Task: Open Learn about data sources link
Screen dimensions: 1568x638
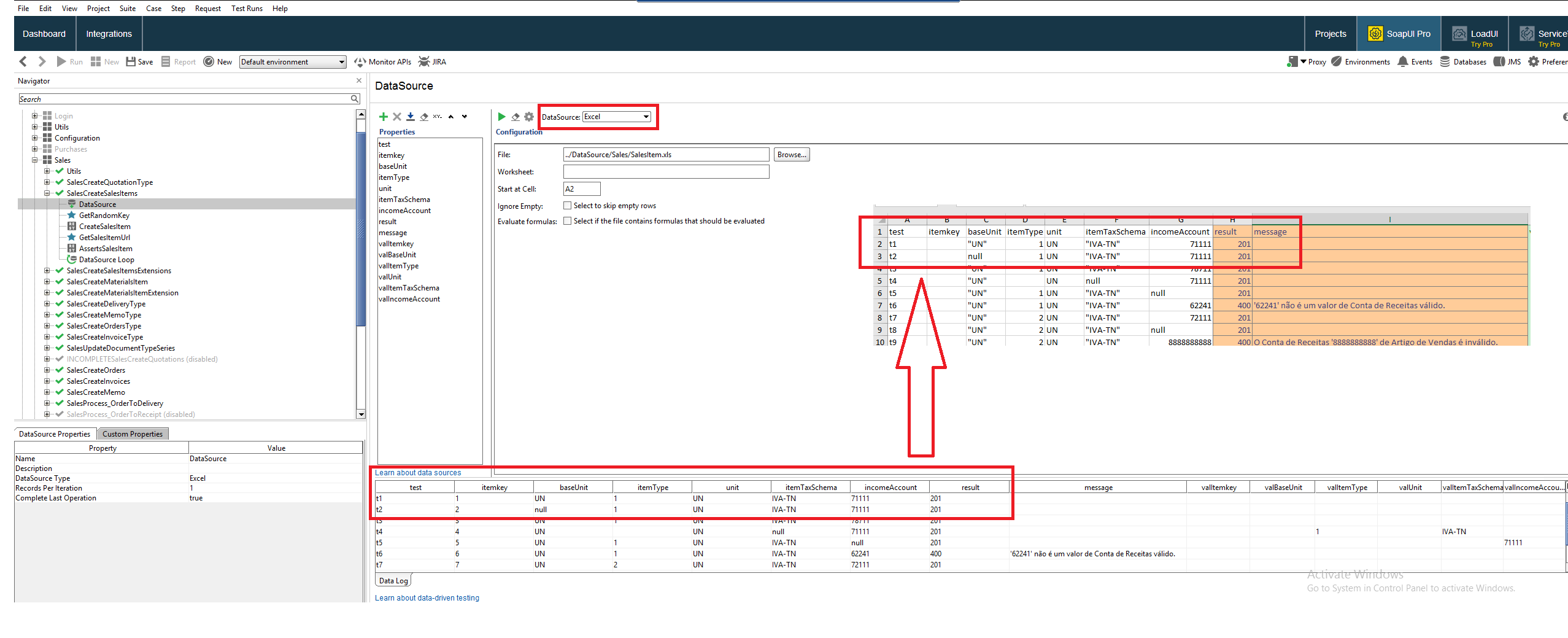Action: [x=418, y=473]
